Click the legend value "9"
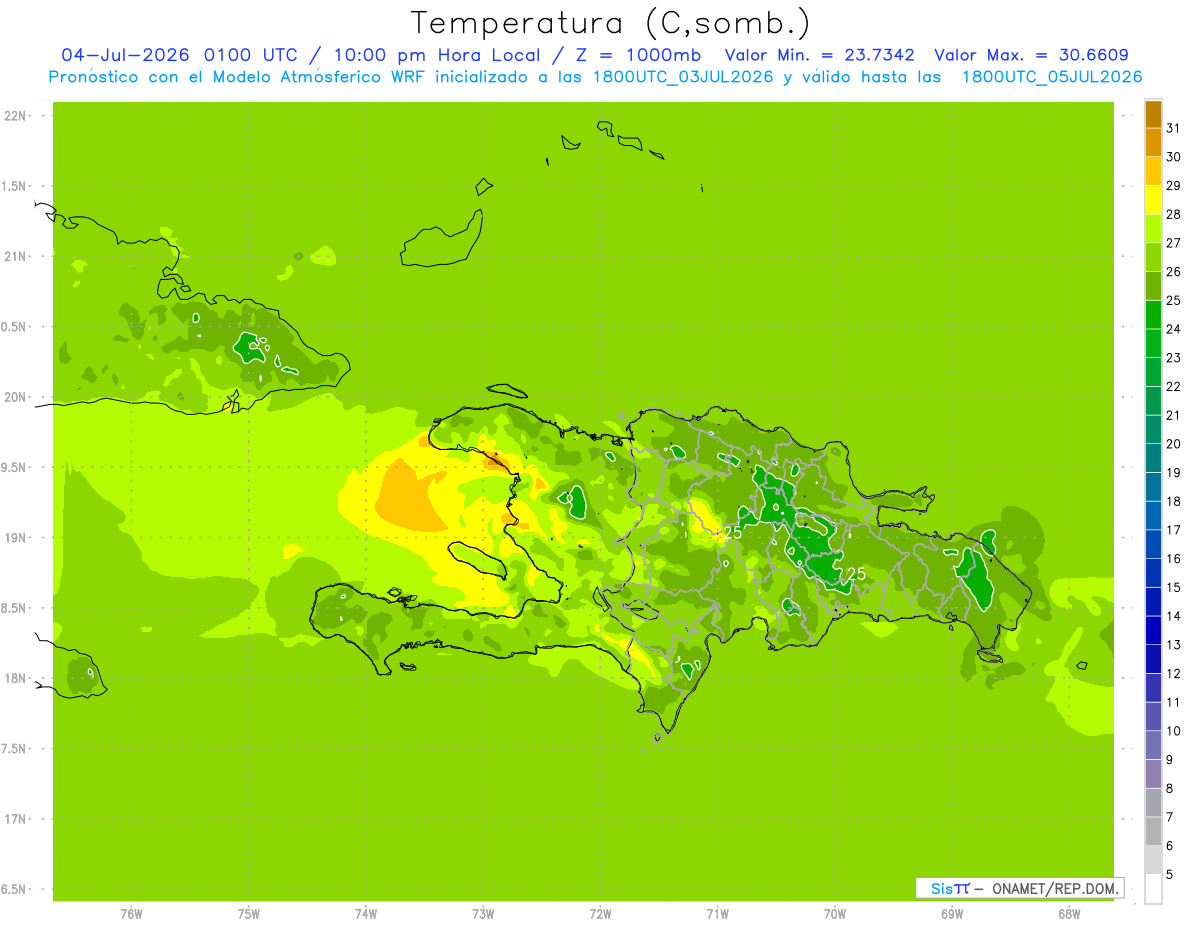The image size is (1200, 927). [1170, 760]
